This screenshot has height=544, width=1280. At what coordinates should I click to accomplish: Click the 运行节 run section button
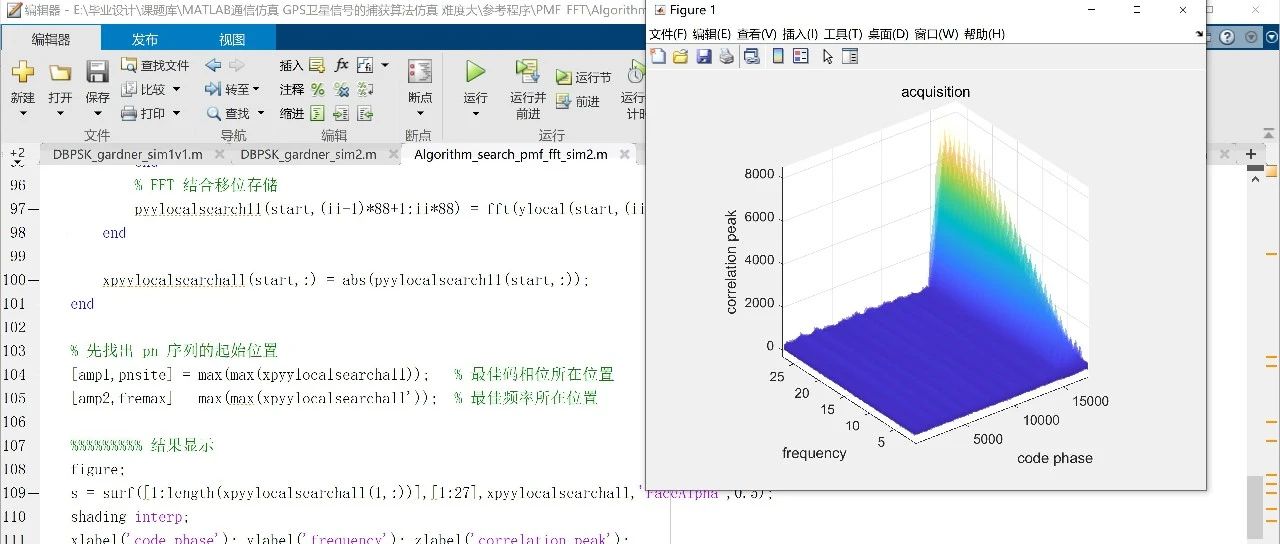coord(584,78)
